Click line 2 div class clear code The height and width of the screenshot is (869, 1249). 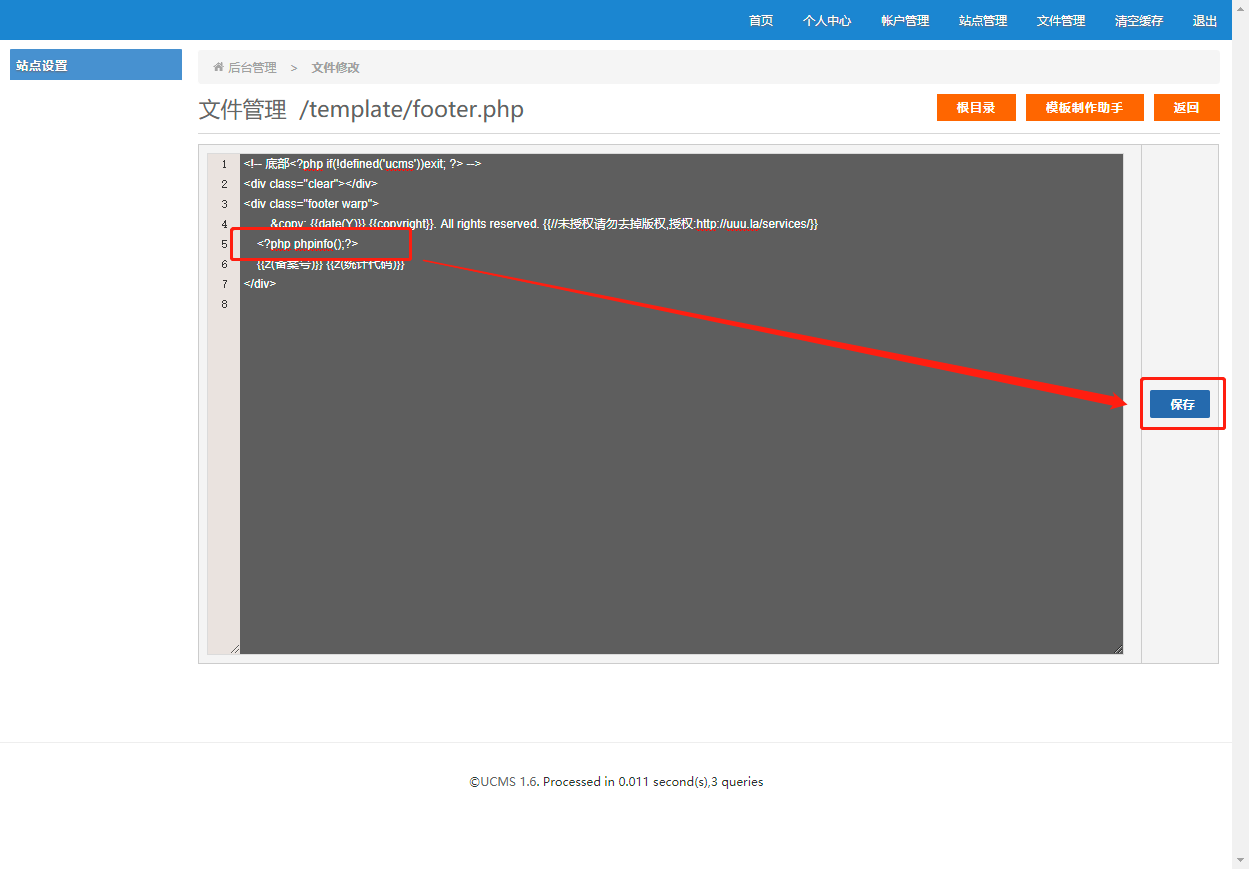(310, 184)
